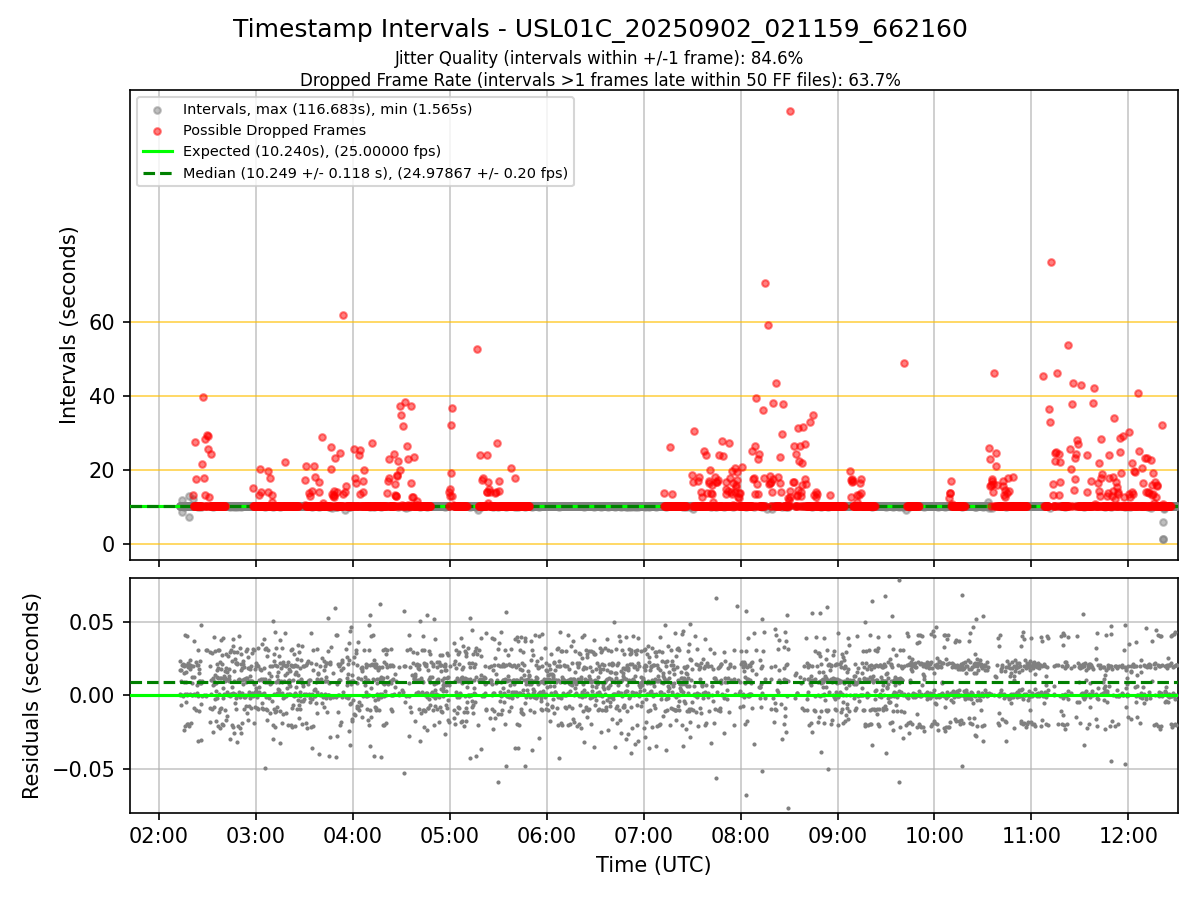Image resolution: width=1200 pixels, height=900 pixels.
Task: Click legend entry 'Possible Dropped Frames'
Action: click(274, 130)
